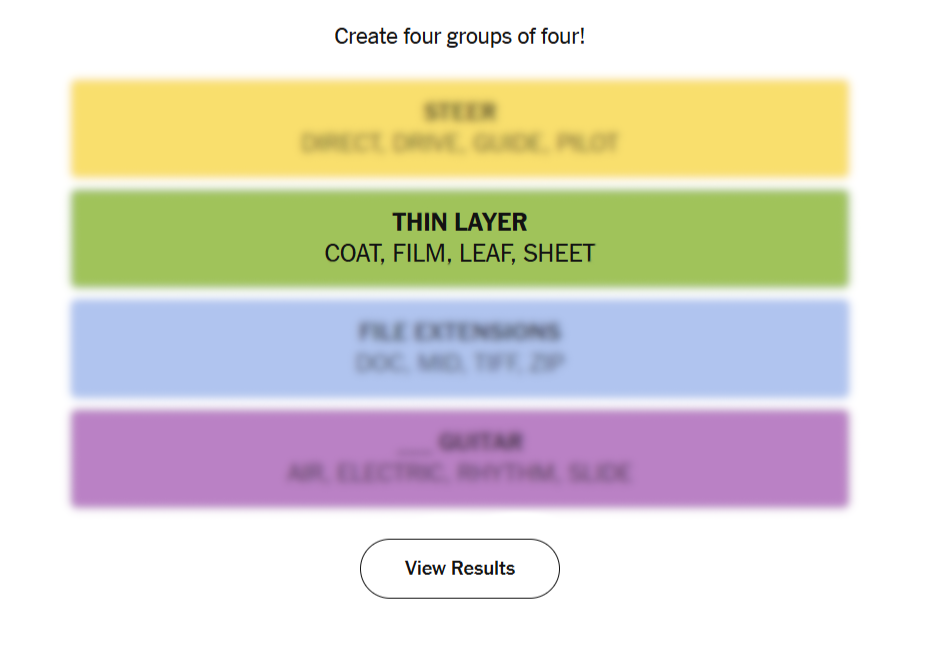The image size is (939, 665).
Task: Click empty left area of yellow card
Action: (150, 128)
